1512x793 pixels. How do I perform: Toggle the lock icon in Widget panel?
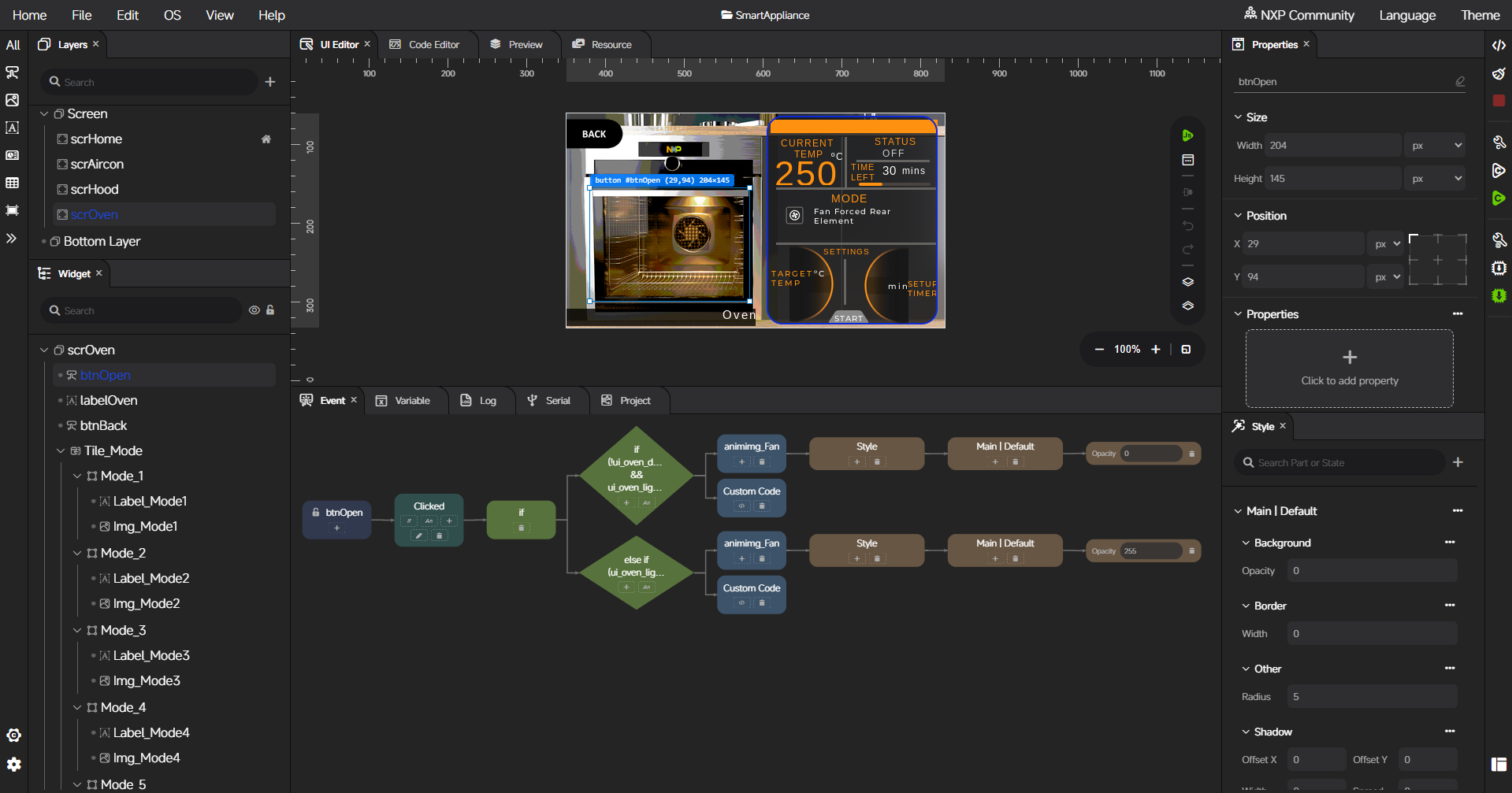(270, 310)
